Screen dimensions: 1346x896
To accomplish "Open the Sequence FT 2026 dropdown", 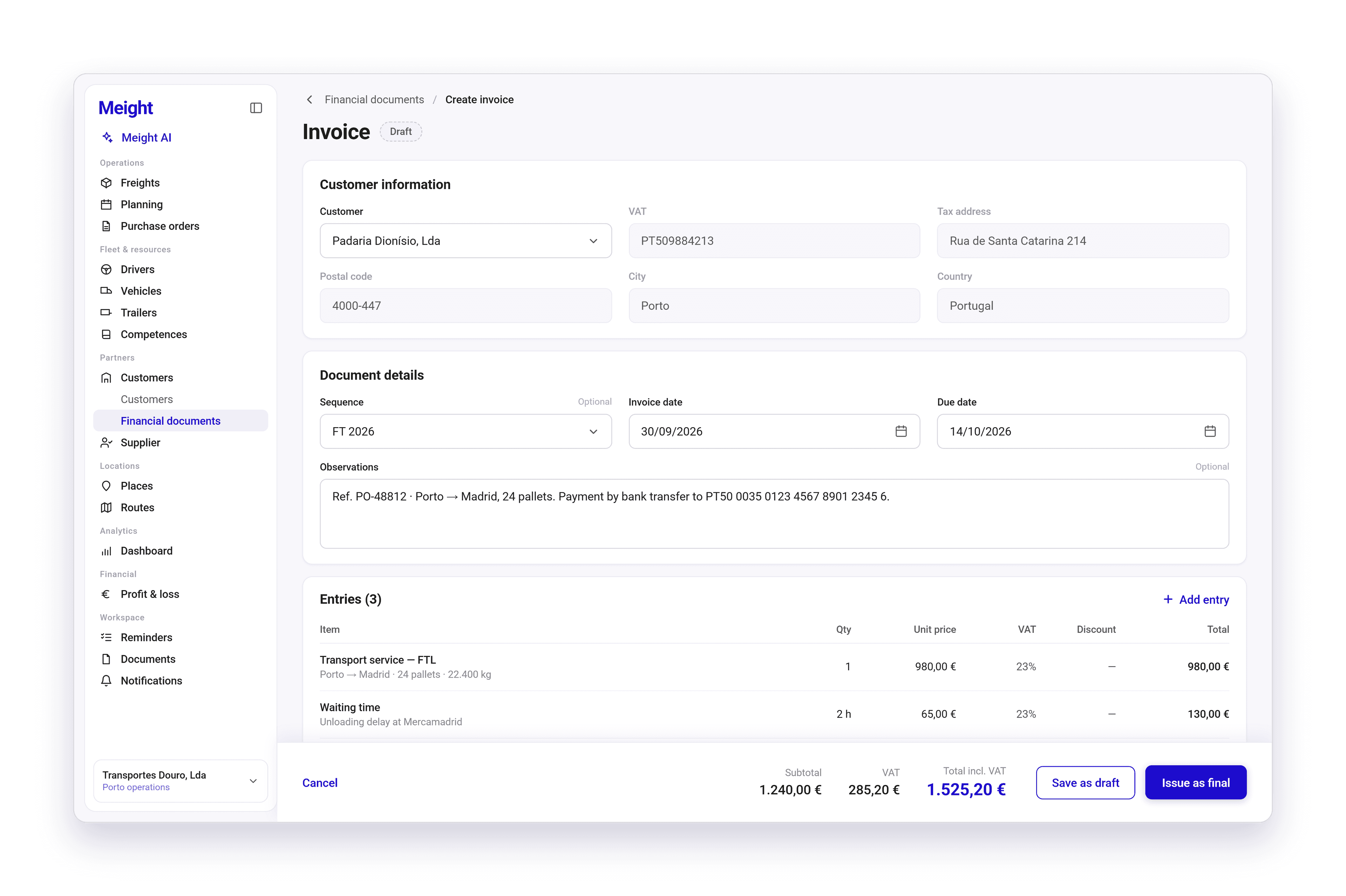I will (465, 431).
